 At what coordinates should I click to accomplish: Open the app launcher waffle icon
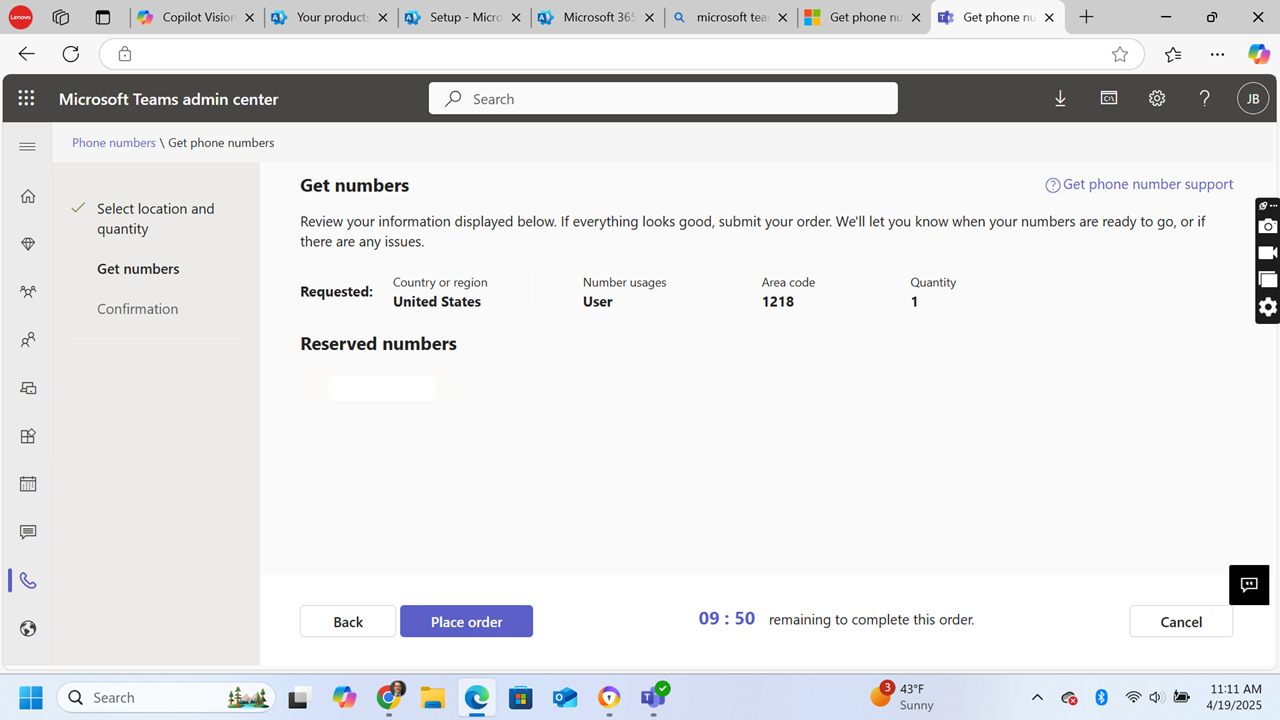(x=27, y=98)
